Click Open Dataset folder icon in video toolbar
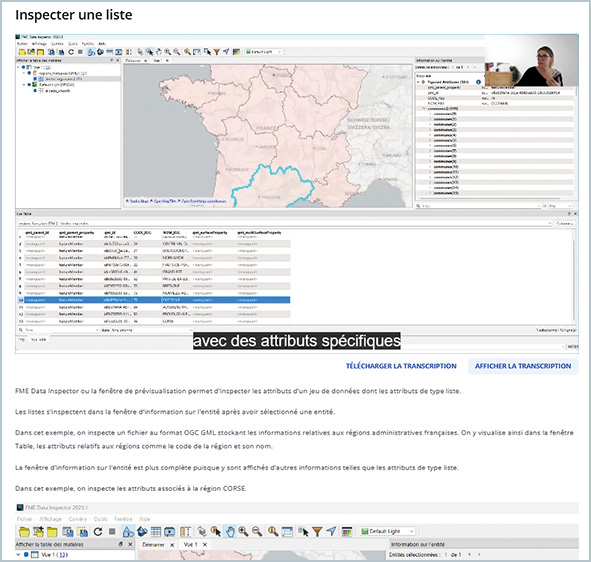591x562 pixels. (22, 52)
